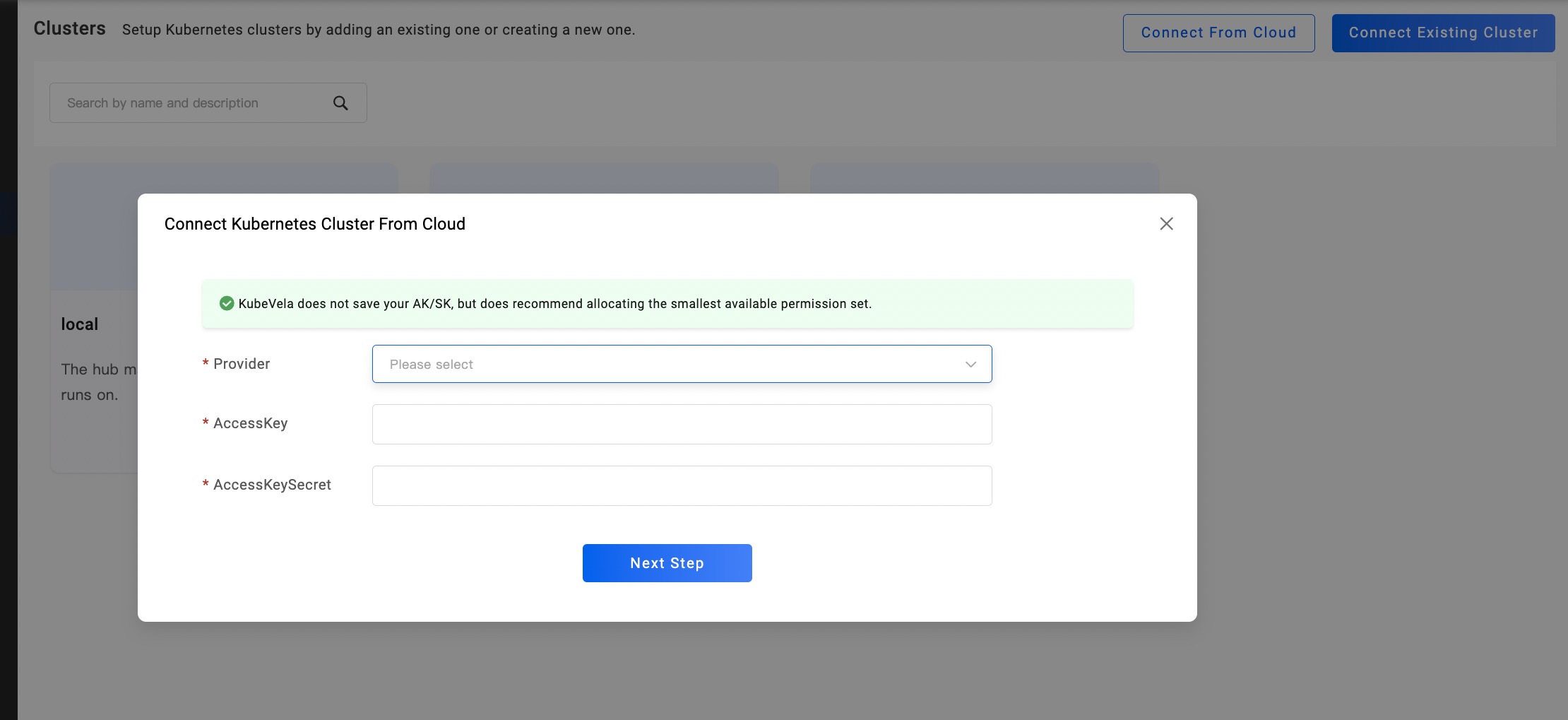Click the Provider dropdown chevron arrow
The width and height of the screenshot is (1568, 720).
tap(970, 365)
